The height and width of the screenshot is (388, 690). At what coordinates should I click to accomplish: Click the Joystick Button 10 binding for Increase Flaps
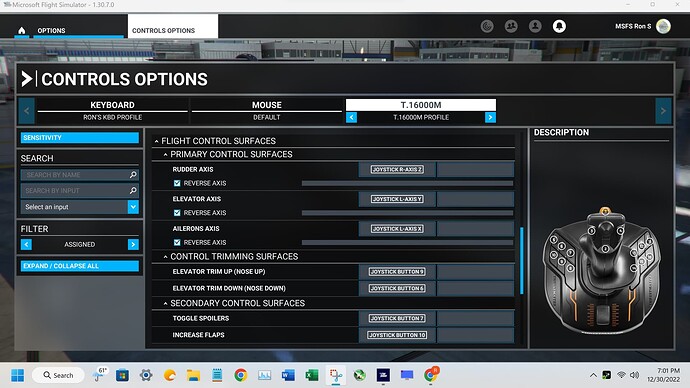tap(397, 335)
